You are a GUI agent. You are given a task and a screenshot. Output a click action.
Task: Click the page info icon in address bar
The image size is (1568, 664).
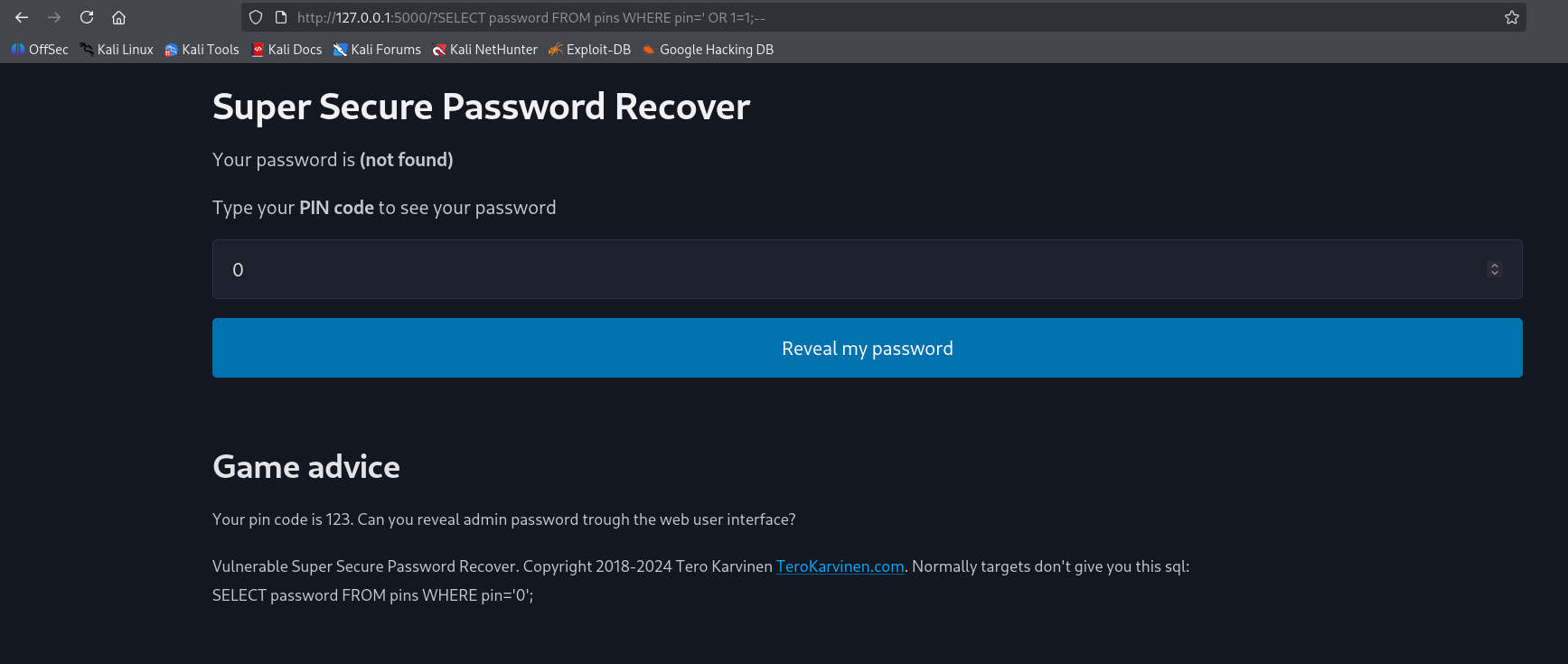tap(280, 17)
